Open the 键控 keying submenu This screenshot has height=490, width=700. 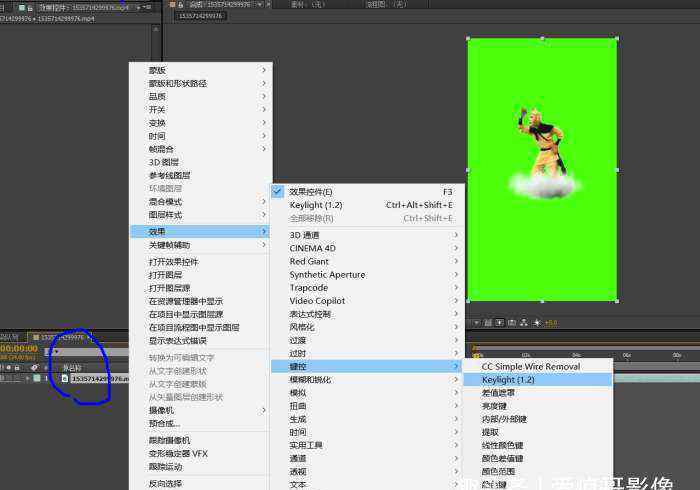click(x=366, y=366)
